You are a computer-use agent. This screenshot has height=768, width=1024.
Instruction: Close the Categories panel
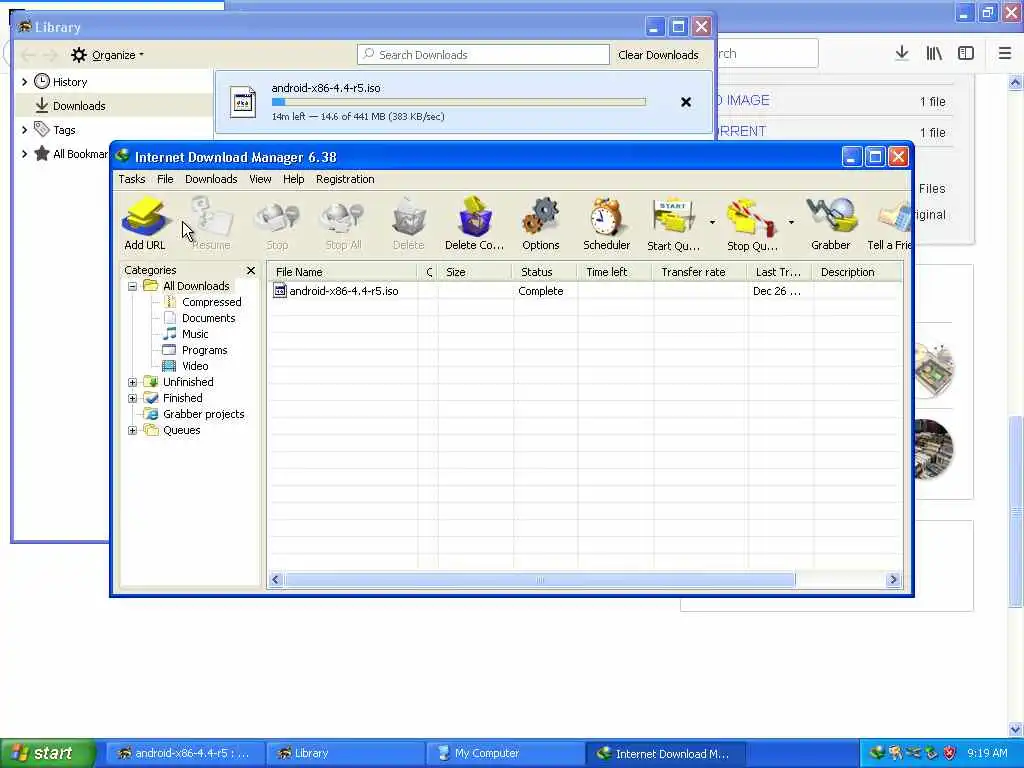[x=251, y=270]
